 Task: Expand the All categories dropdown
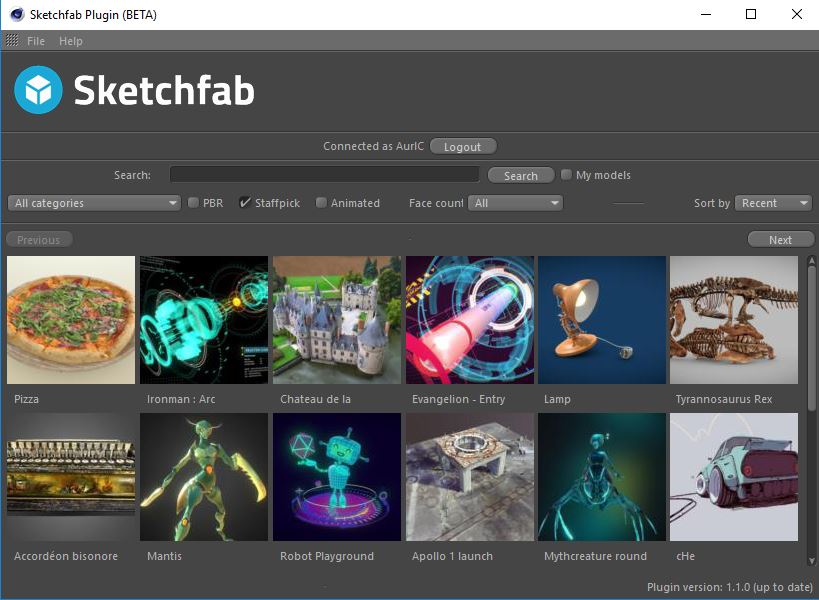95,203
